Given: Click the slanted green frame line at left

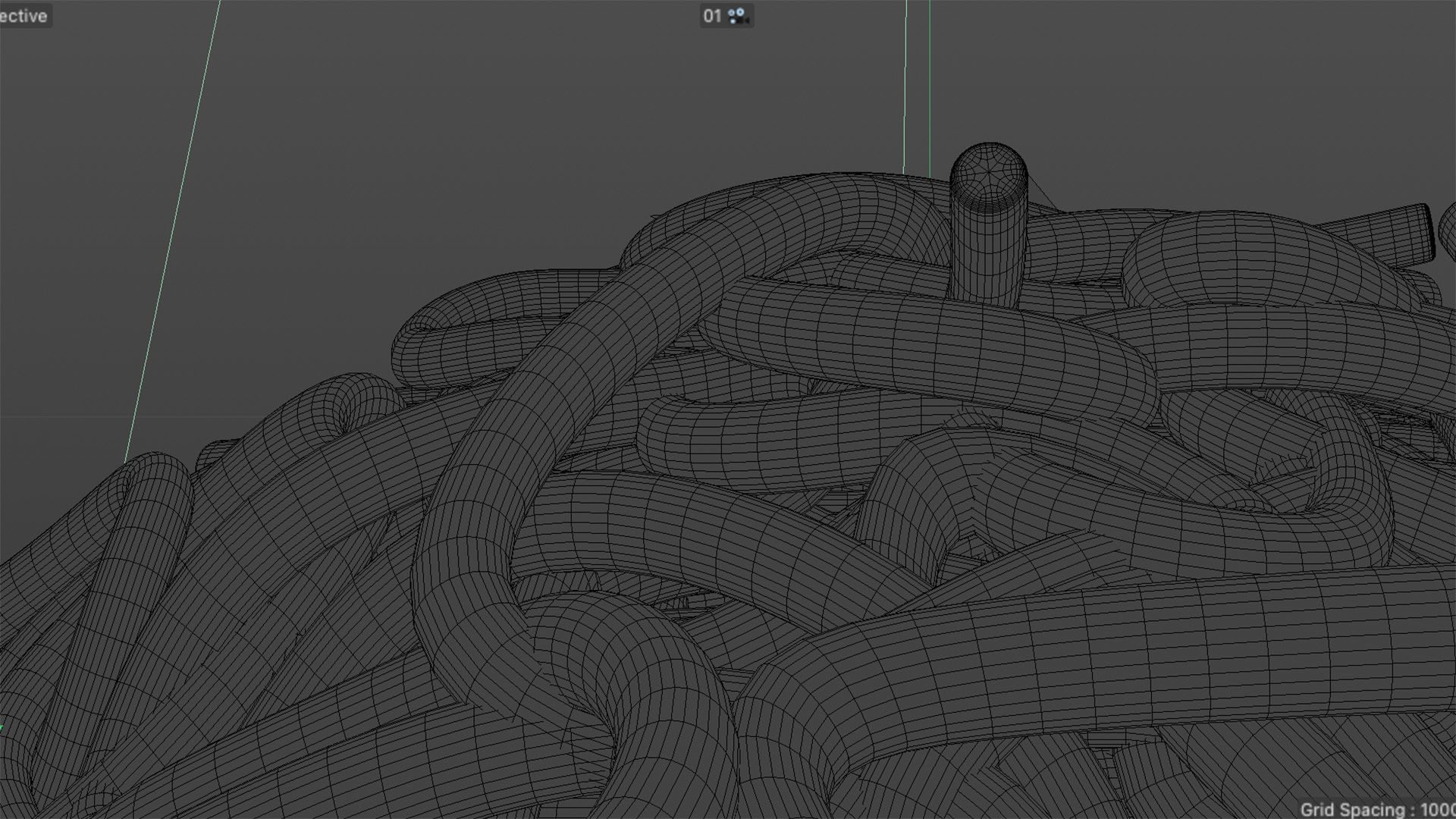Looking at the screenshot, I should tap(173, 227).
